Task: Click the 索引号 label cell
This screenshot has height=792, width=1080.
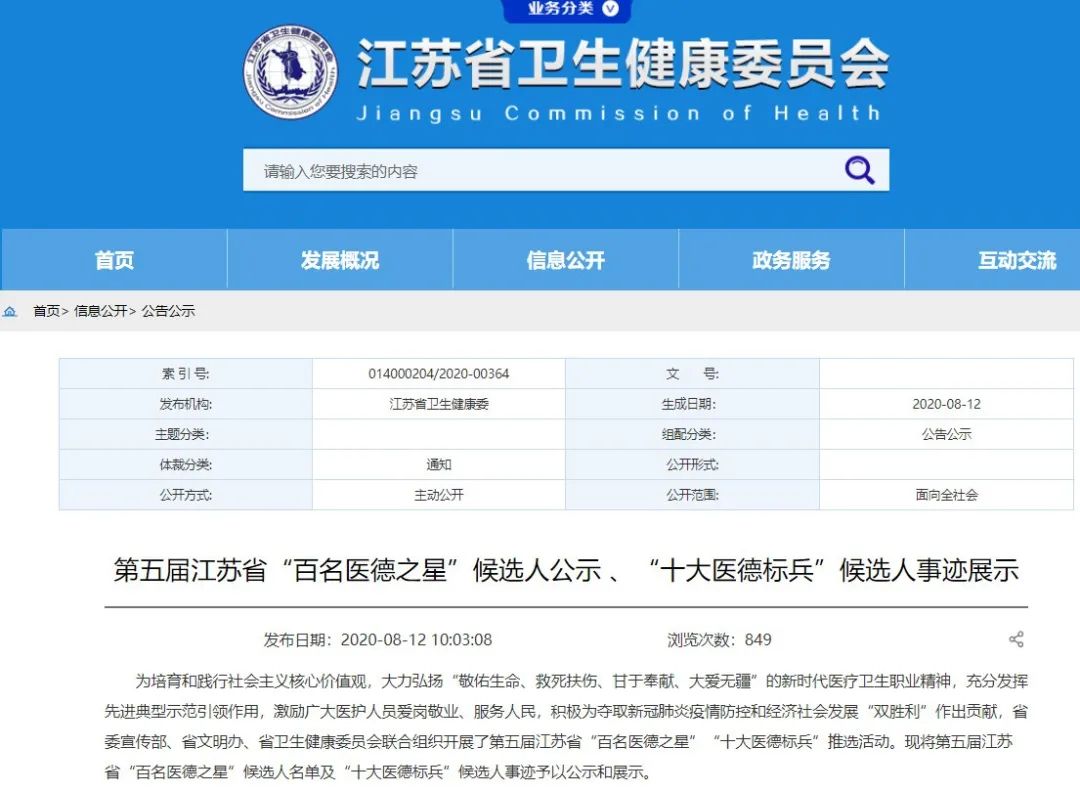Action: pos(185,373)
